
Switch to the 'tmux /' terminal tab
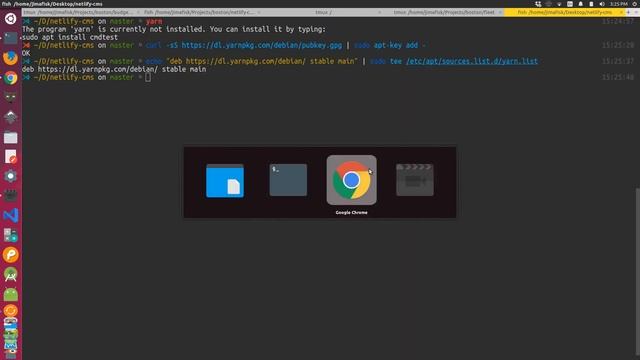[323, 12]
